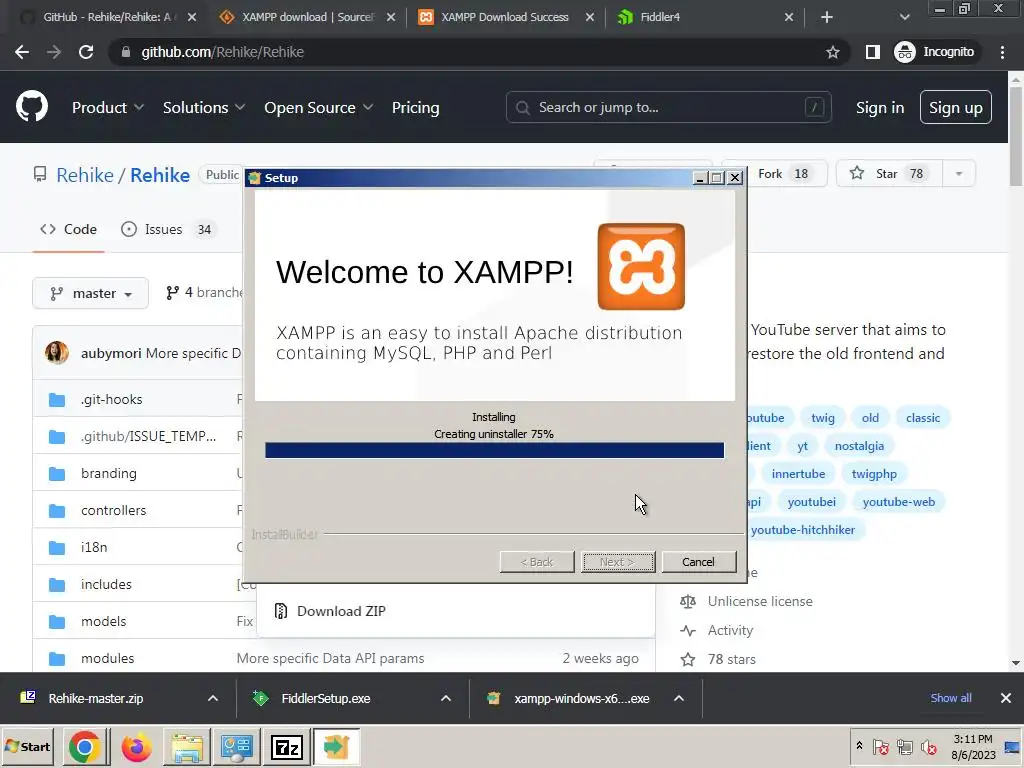The width and height of the screenshot is (1024, 768).
Task: Expand Product menu on GitHub
Action: tap(108, 108)
